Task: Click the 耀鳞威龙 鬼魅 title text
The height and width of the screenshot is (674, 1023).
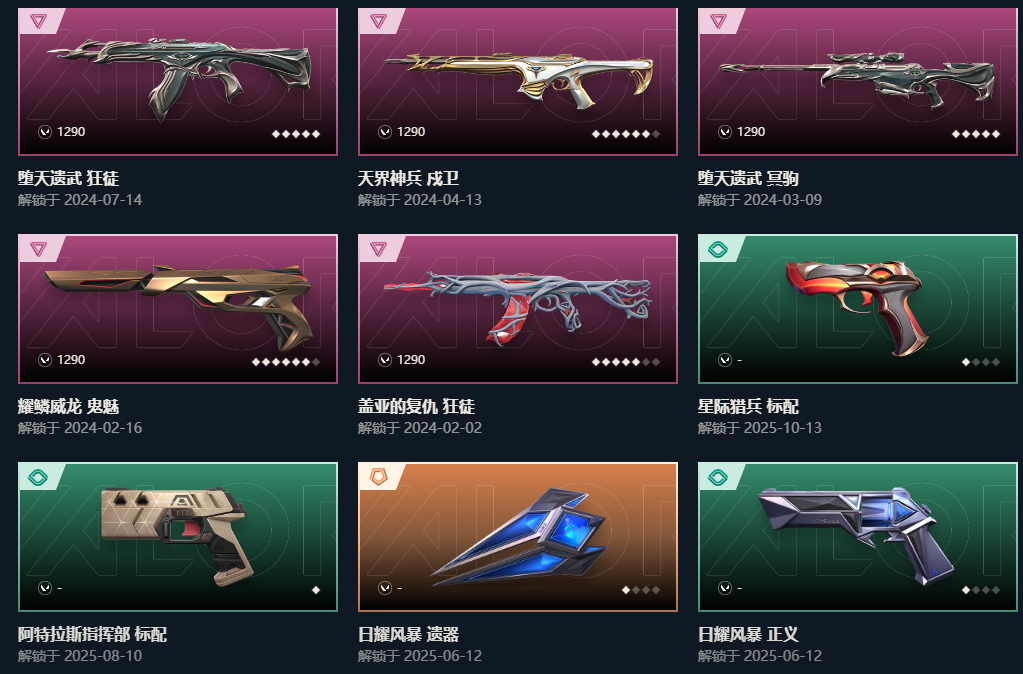Action: 69,406
